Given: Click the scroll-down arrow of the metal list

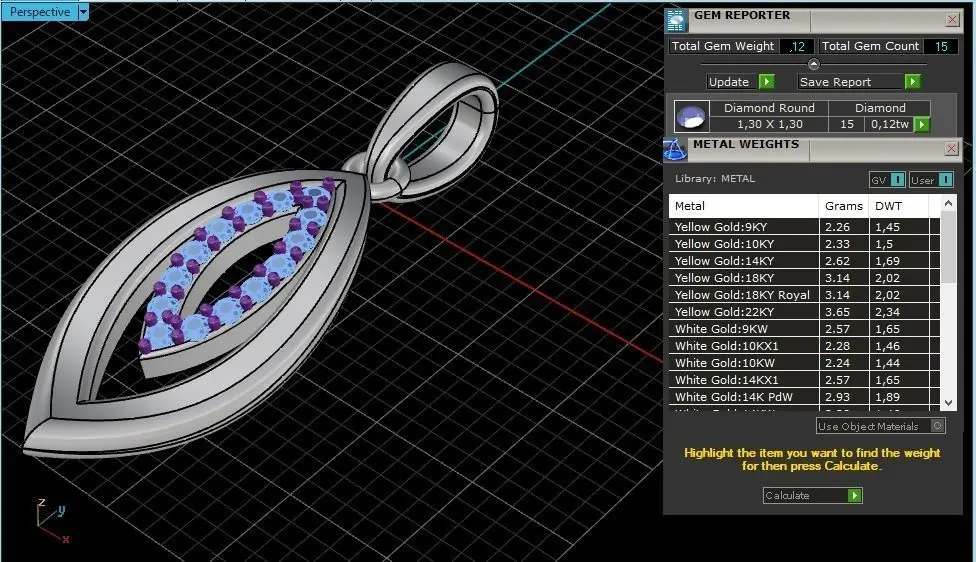Looking at the screenshot, I should pyautogui.click(x=948, y=403).
